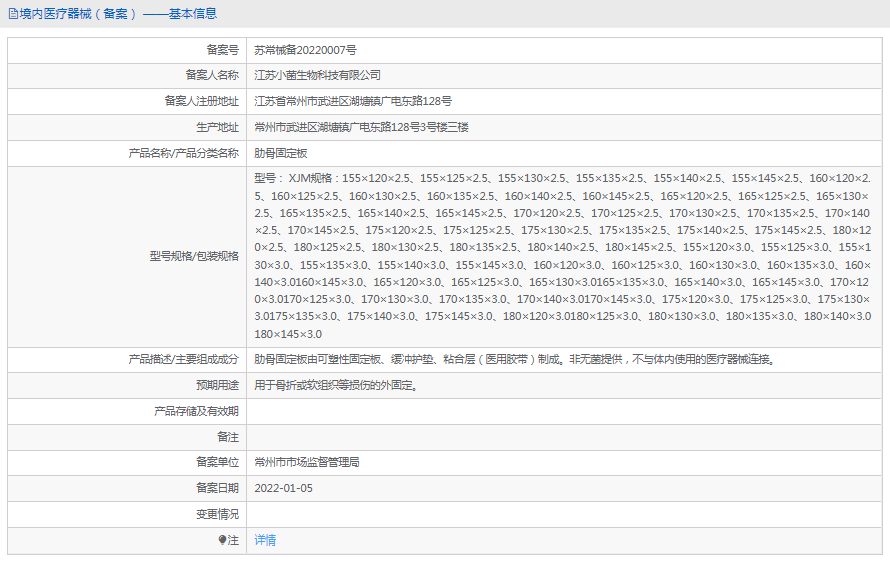The height and width of the screenshot is (561, 890).
Task: Click the document icon before 境内医疗器械
Action: 13,14
